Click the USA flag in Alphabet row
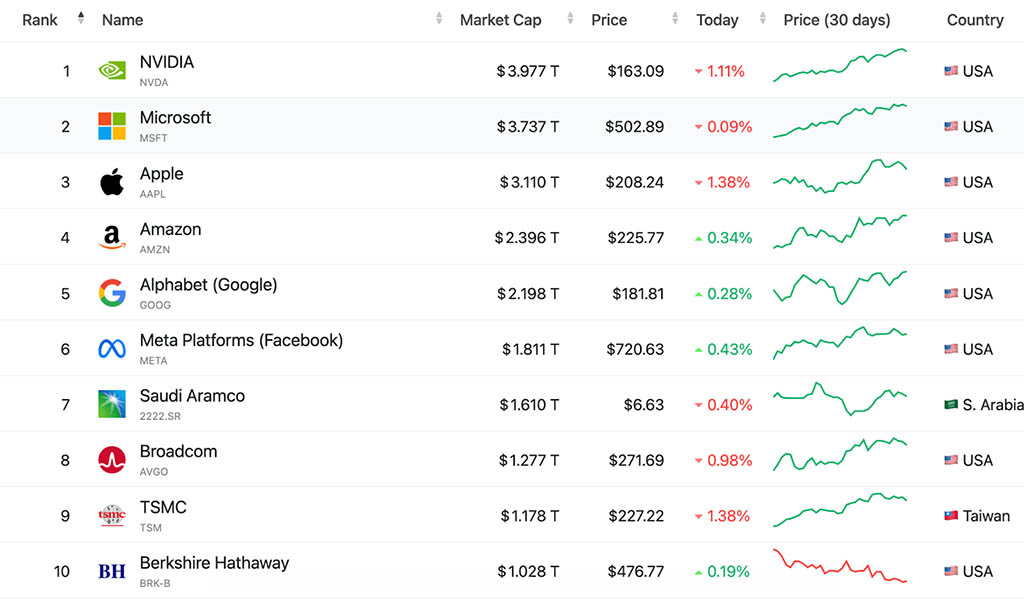The width and height of the screenshot is (1024, 600). click(951, 293)
